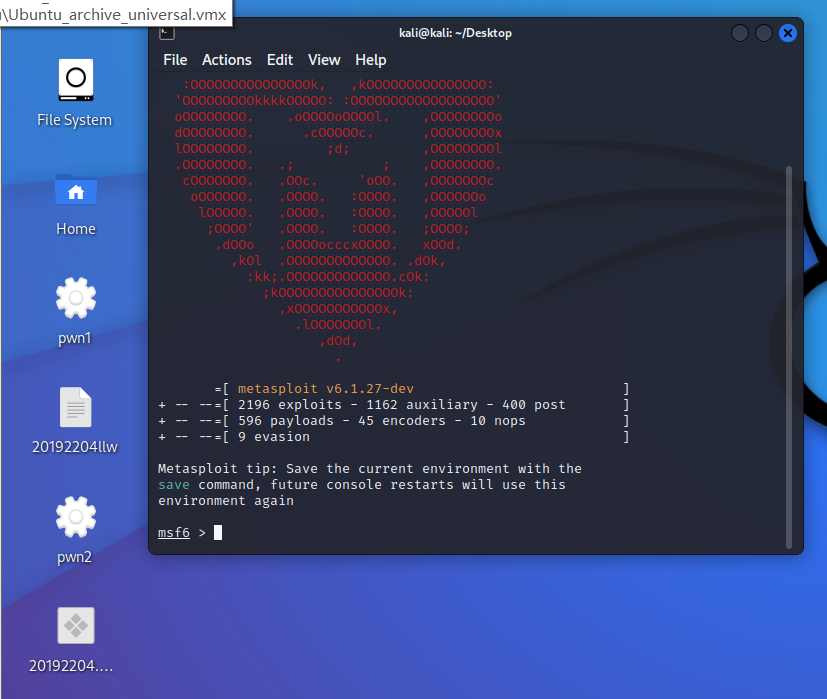827x699 pixels.
Task: Open the Actions menu in the terminal
Action: tap(227, 60)
